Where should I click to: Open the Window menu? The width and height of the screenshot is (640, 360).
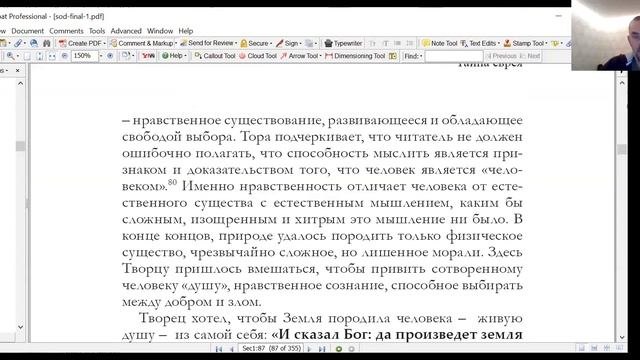[x=160, y=31]
